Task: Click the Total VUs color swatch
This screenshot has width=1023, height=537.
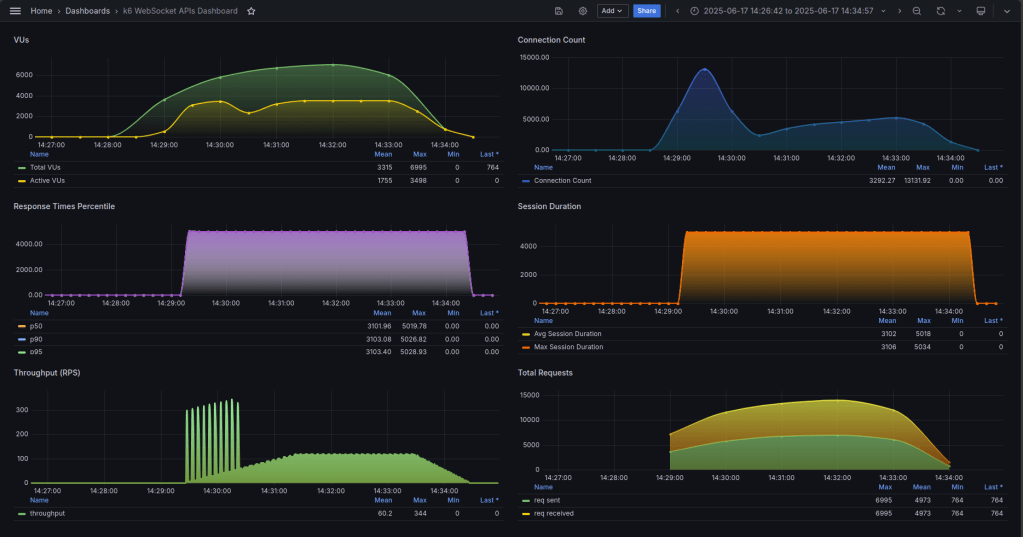Action: point(22,167)
